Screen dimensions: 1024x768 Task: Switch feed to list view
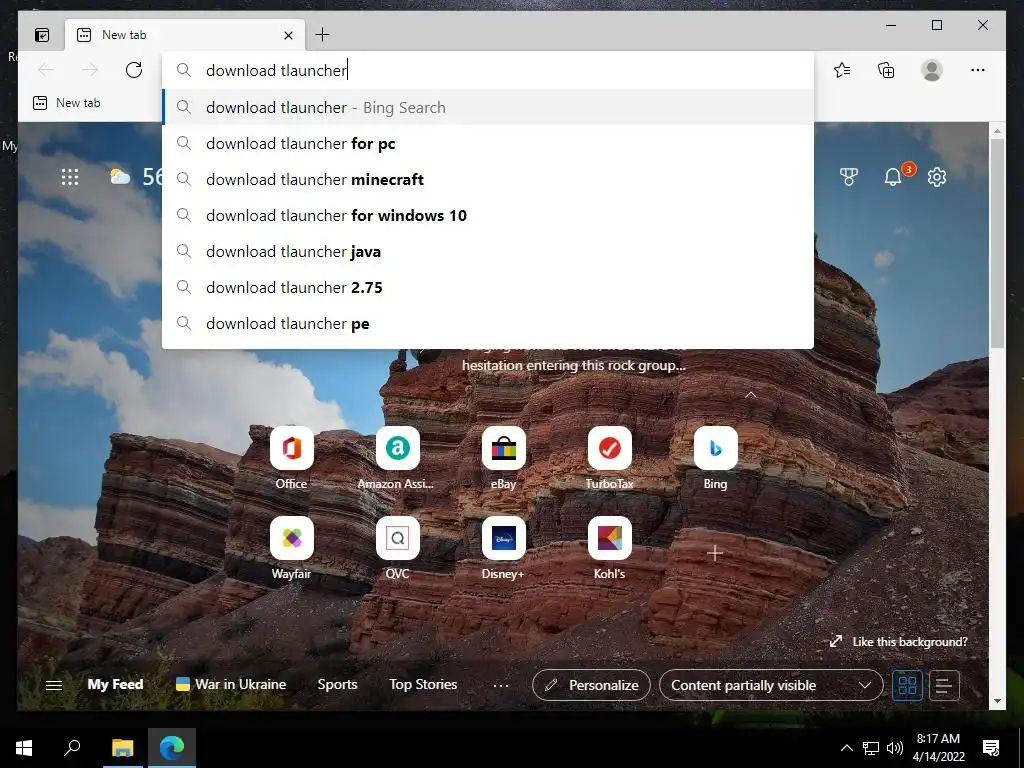click(944, 685)
